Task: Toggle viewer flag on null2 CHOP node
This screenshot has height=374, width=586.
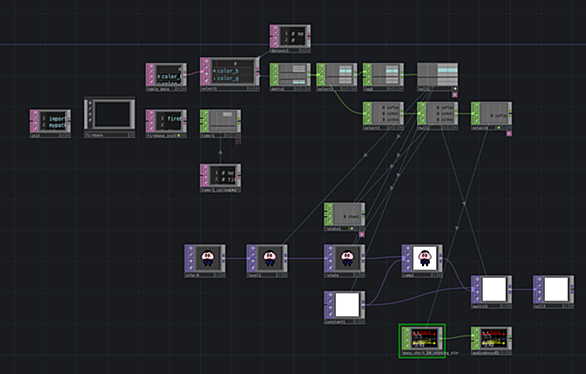Action: pos(422,105)
